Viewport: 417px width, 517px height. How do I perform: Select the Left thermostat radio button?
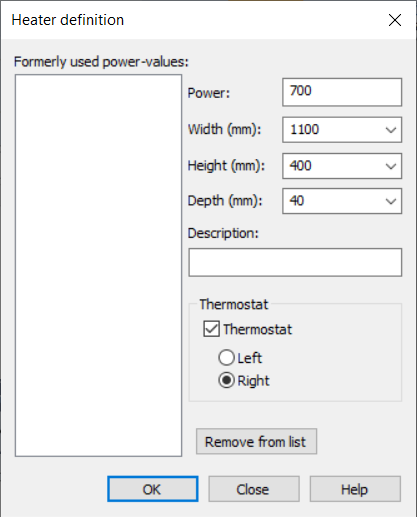[226, 358]
